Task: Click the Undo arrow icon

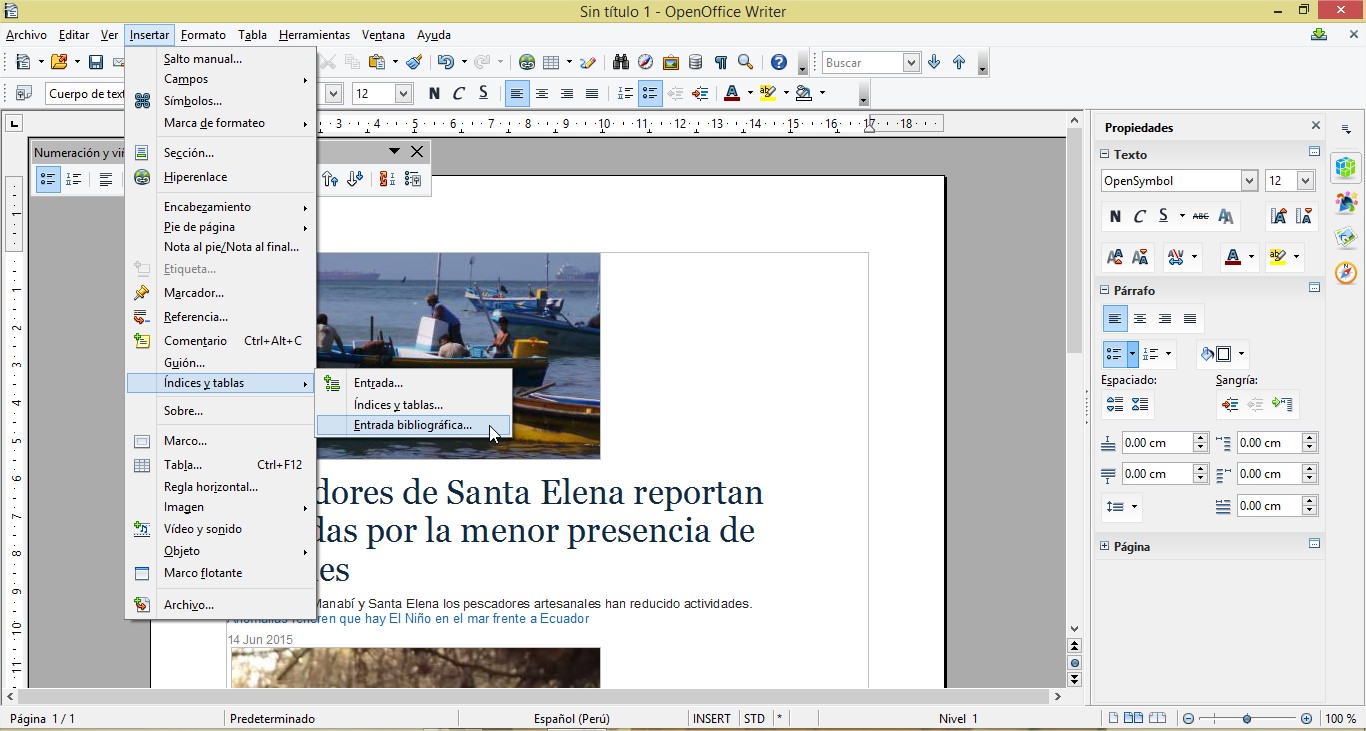Action: point(445,62)
